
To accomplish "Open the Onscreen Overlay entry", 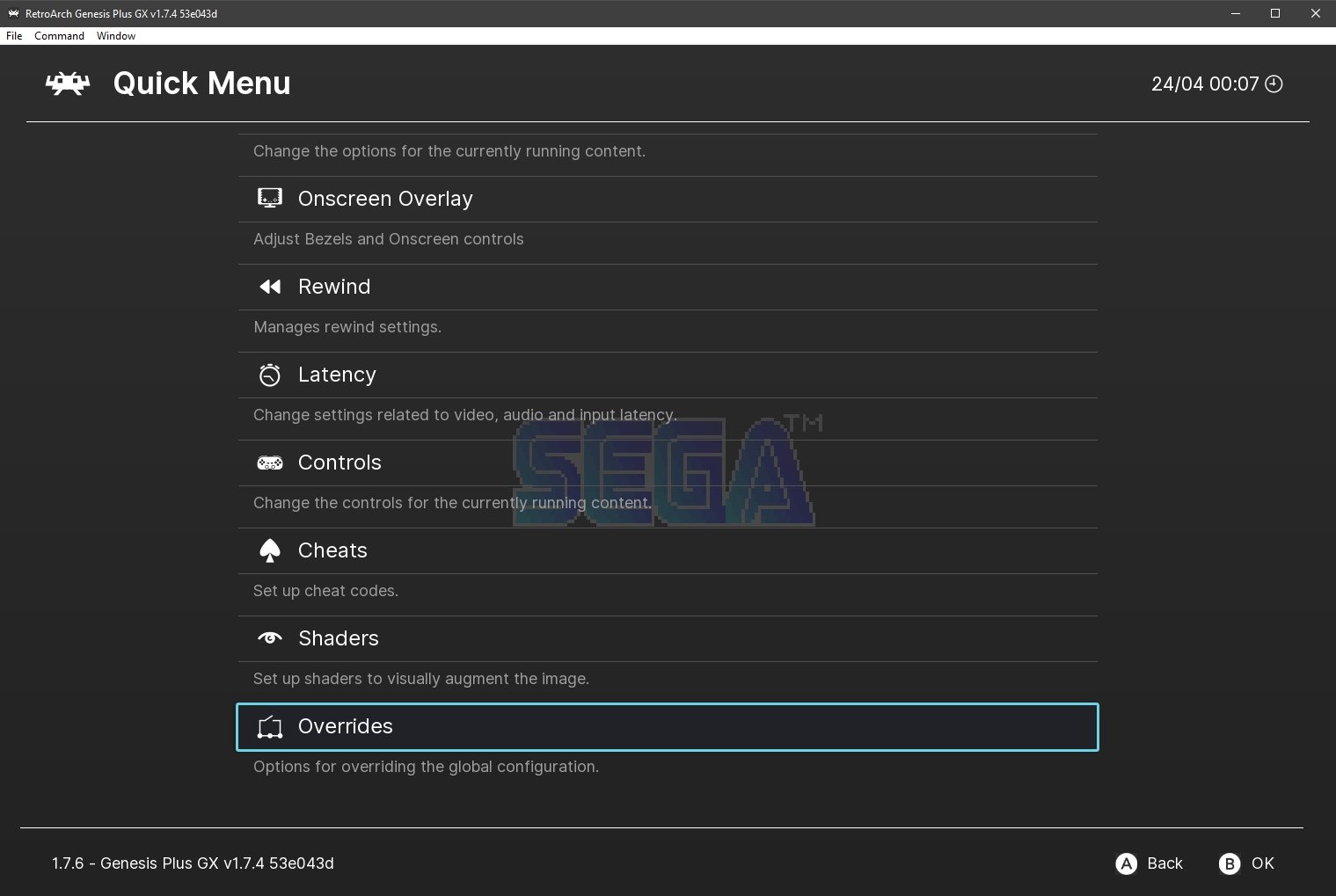I will (x=668, y=199).
